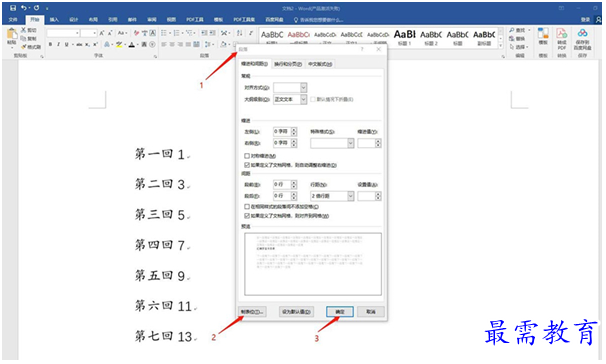The image size is (606, 364).
Task: Open the alignment dropdown in Paragraph dialog
Action: (x=303, y=87)
